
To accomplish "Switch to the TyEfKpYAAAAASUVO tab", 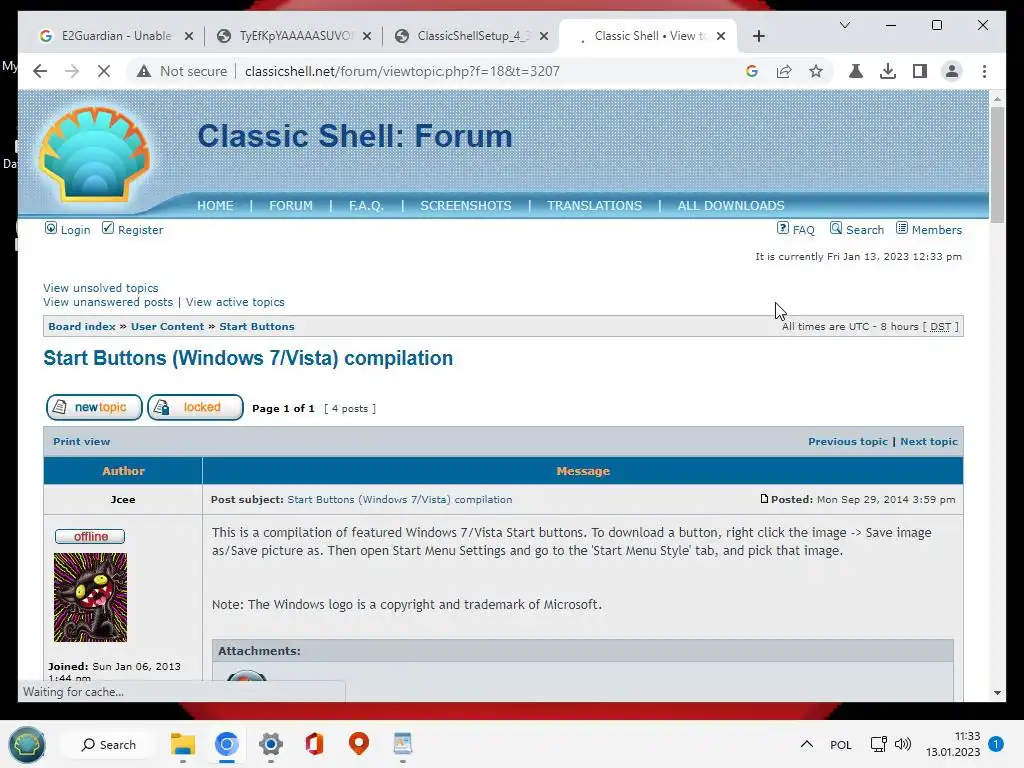I will pyautogui.click(x=294, y=36).
